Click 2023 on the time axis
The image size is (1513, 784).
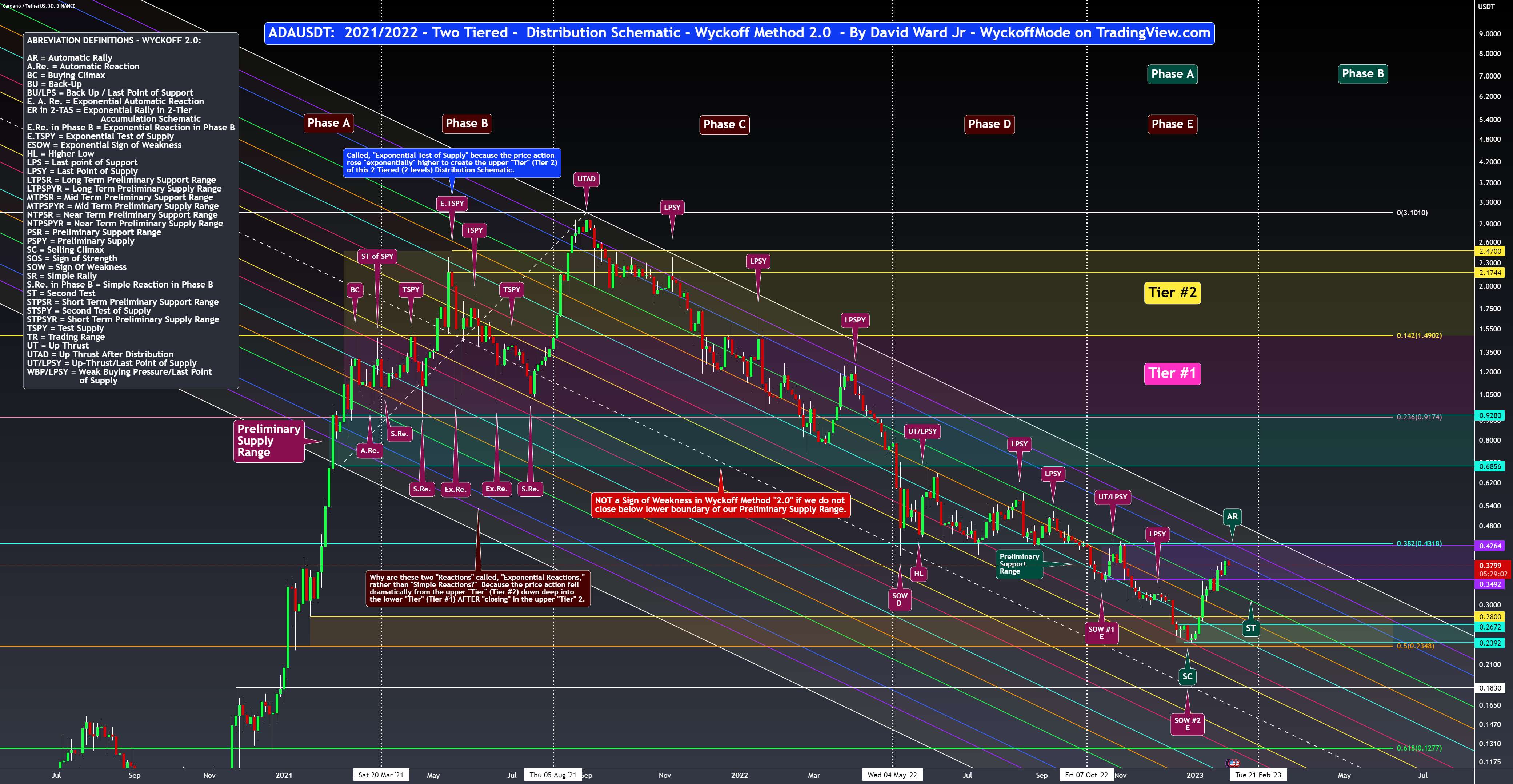click(x=1195, y=775)
